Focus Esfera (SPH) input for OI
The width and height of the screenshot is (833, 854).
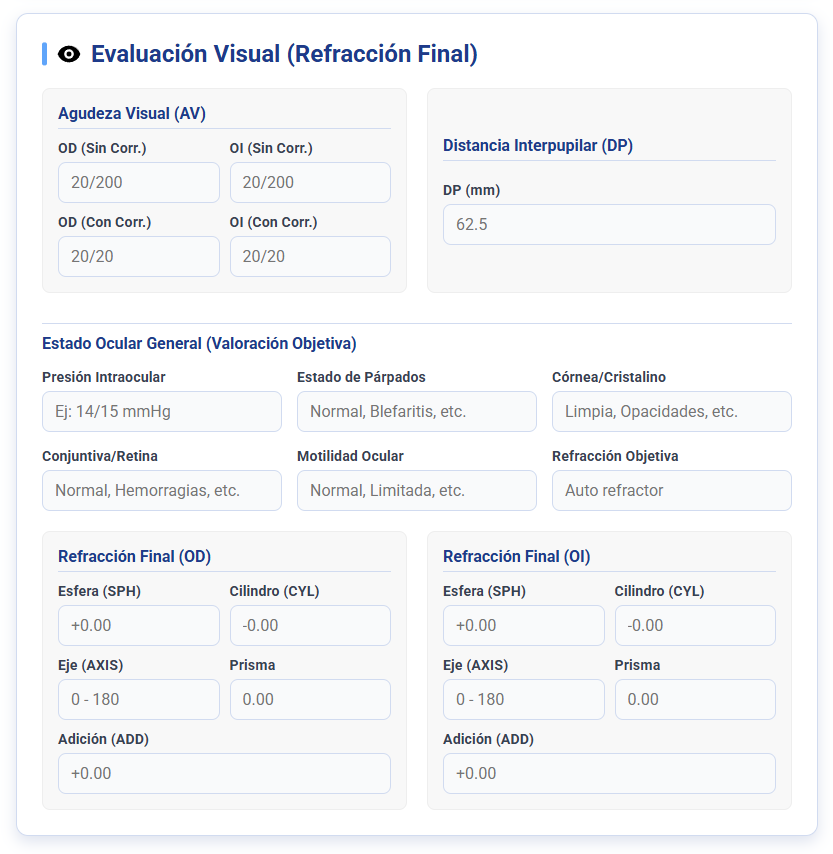tap(524, 625)
